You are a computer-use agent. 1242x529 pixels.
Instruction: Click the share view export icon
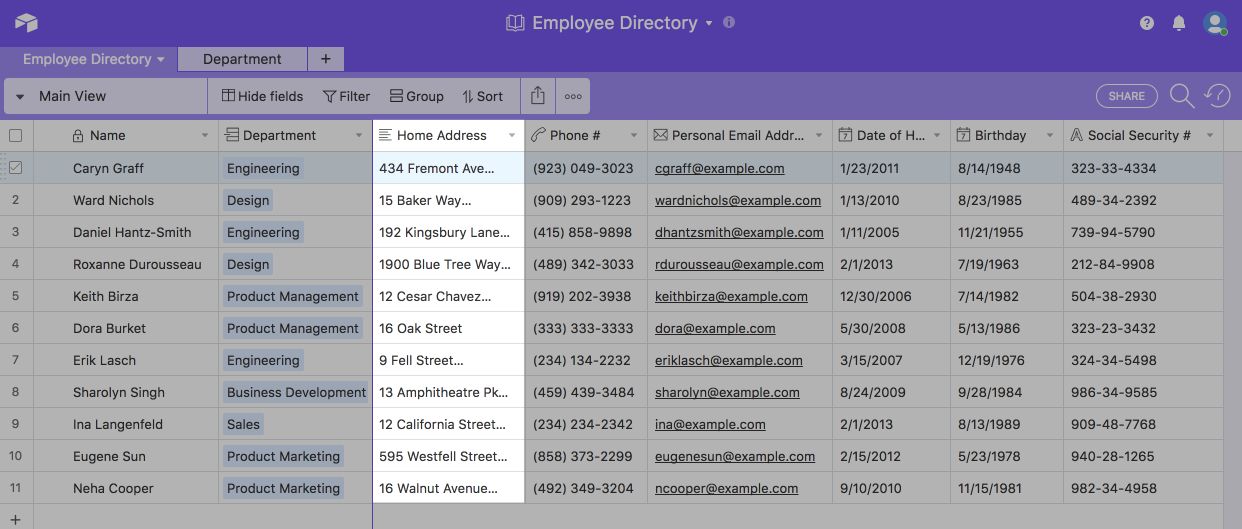tap(538, 96)
